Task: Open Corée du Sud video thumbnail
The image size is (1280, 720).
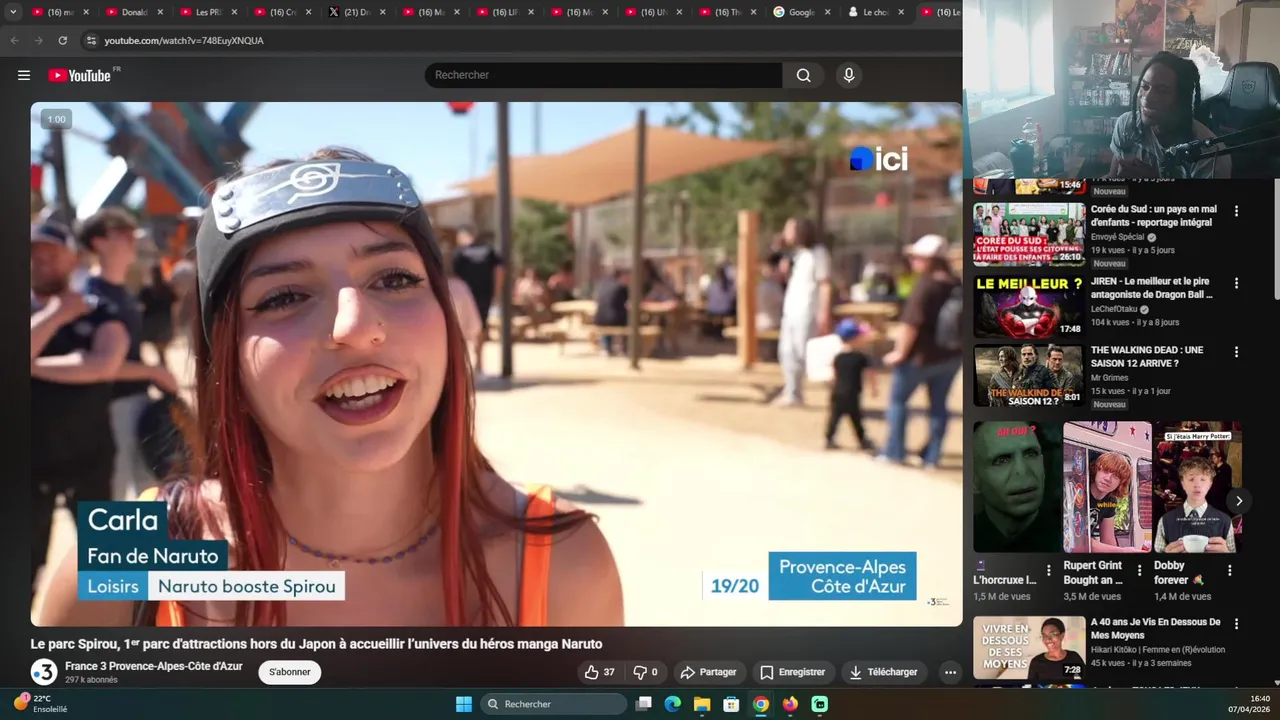Action: click(x=1029, y=234)
